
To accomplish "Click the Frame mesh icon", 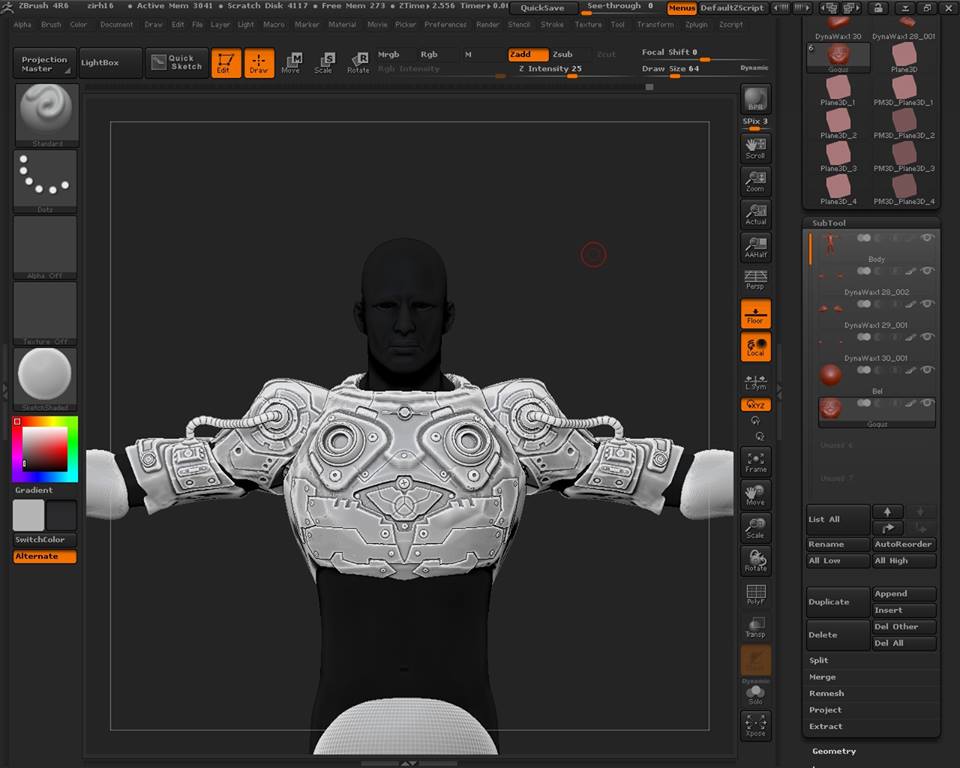I will (x=756, y=462).
